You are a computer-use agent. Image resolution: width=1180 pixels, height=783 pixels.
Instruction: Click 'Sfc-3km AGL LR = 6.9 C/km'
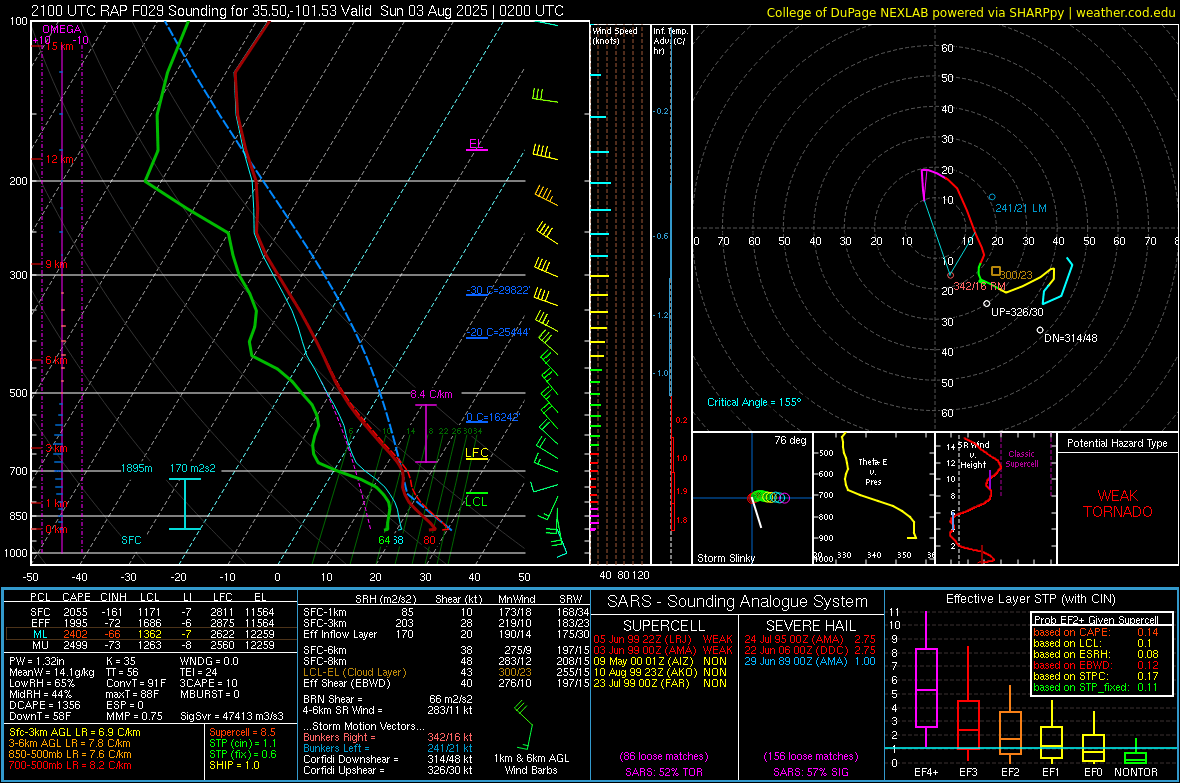click(x=75, y=732)
